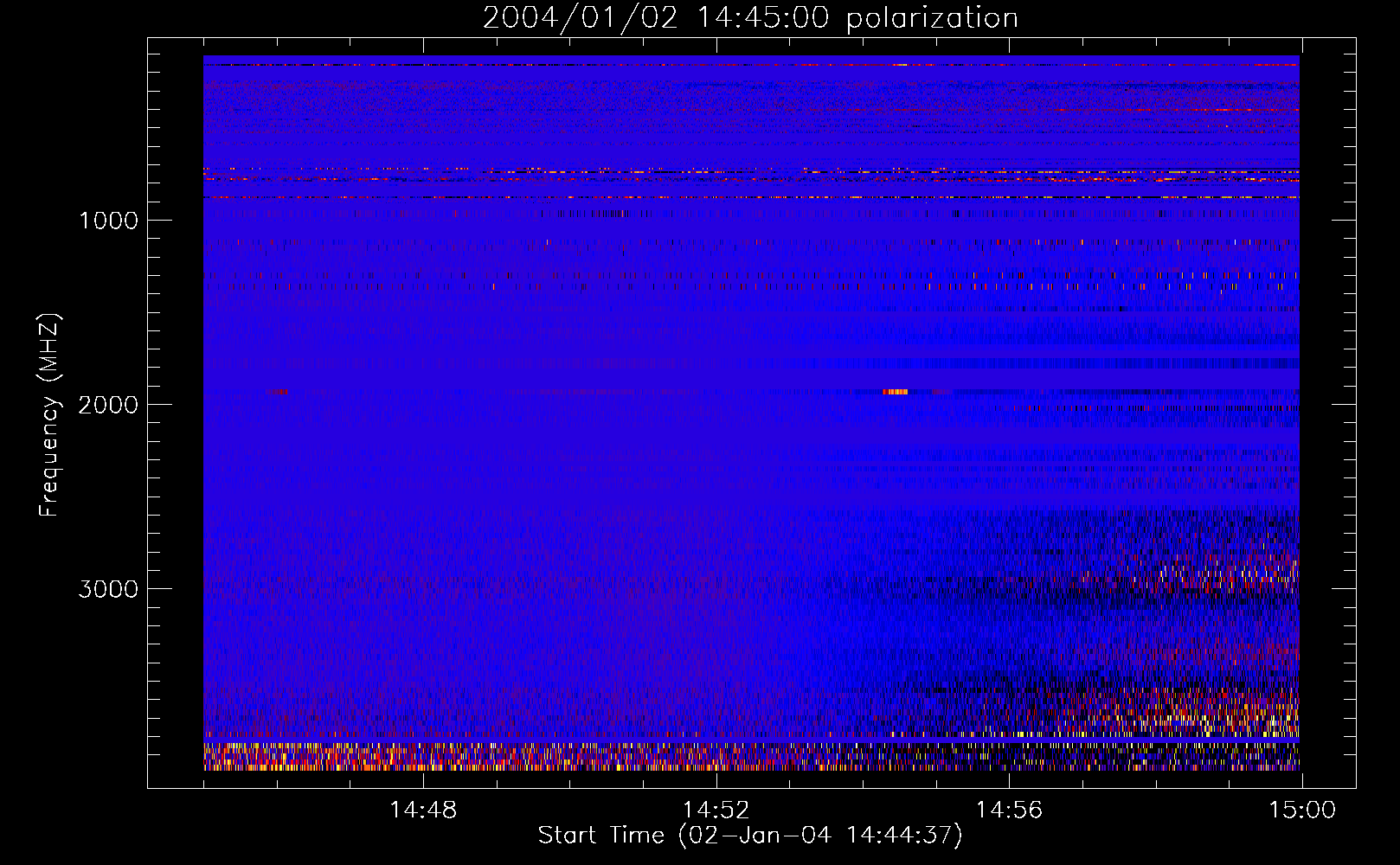Viewport: 1400px width, 865px height.
Task: Click the '15:00' time axis label
Action: coord(1302,811)
